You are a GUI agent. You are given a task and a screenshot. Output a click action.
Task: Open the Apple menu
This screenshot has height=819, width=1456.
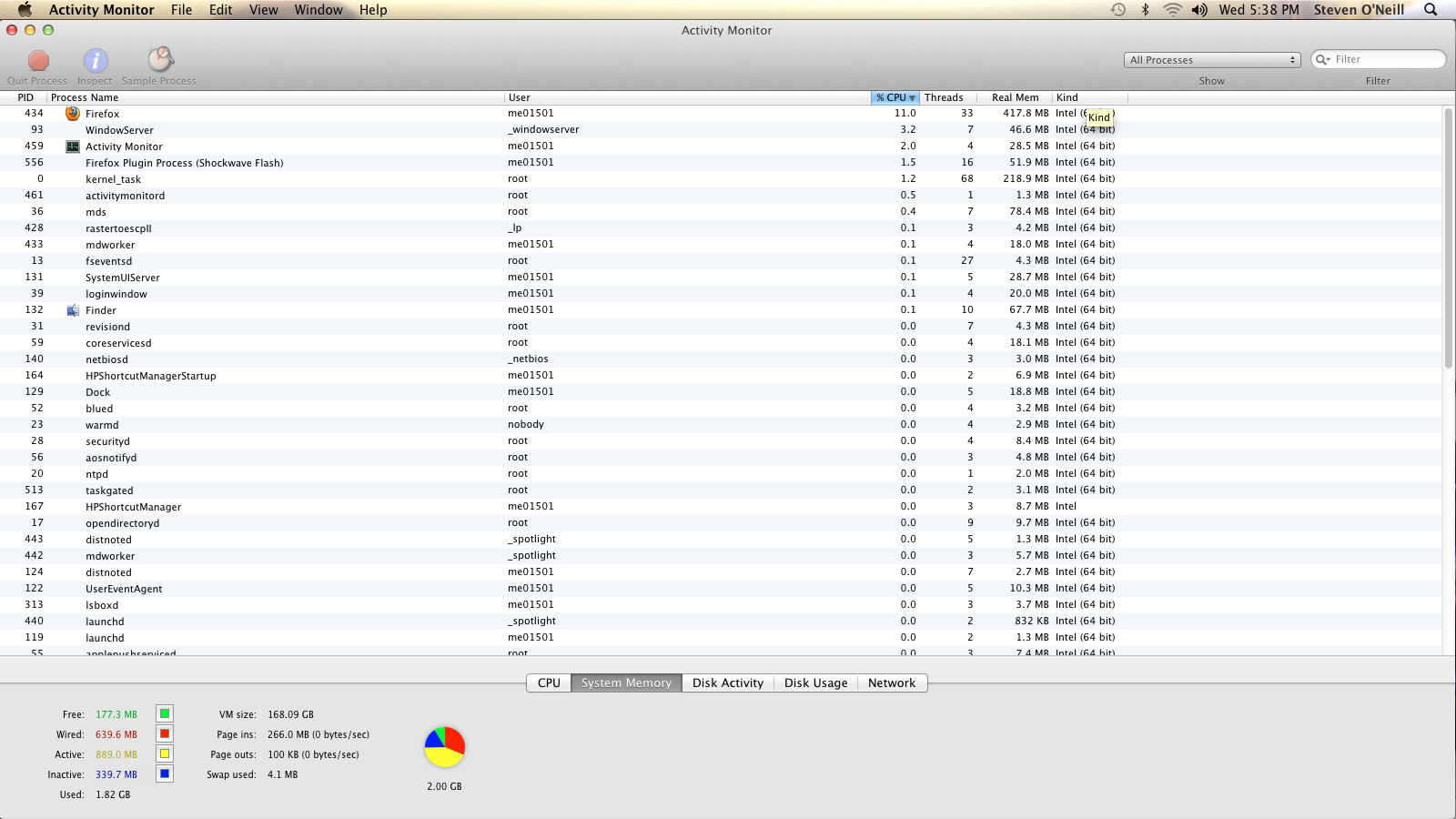tap(25, 9)
